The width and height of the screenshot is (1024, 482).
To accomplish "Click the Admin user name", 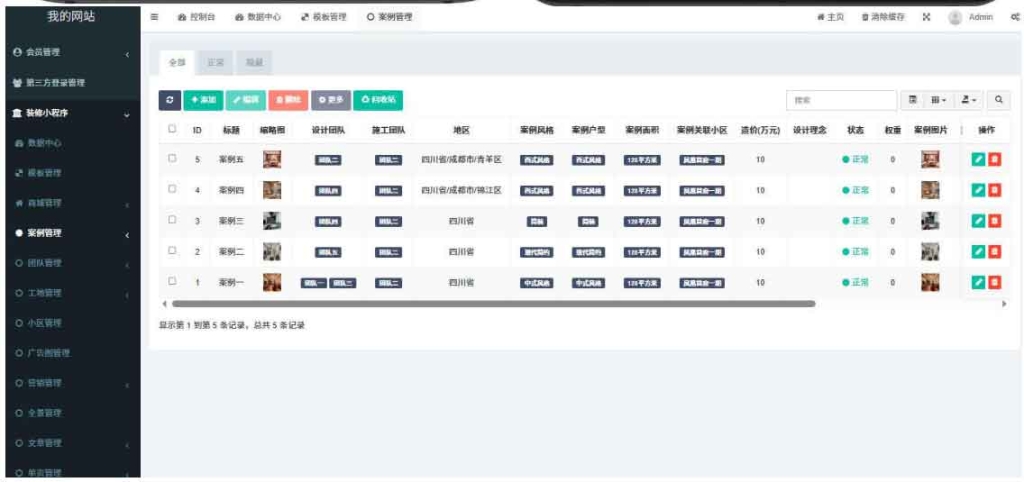I will (x=981, y=18).
